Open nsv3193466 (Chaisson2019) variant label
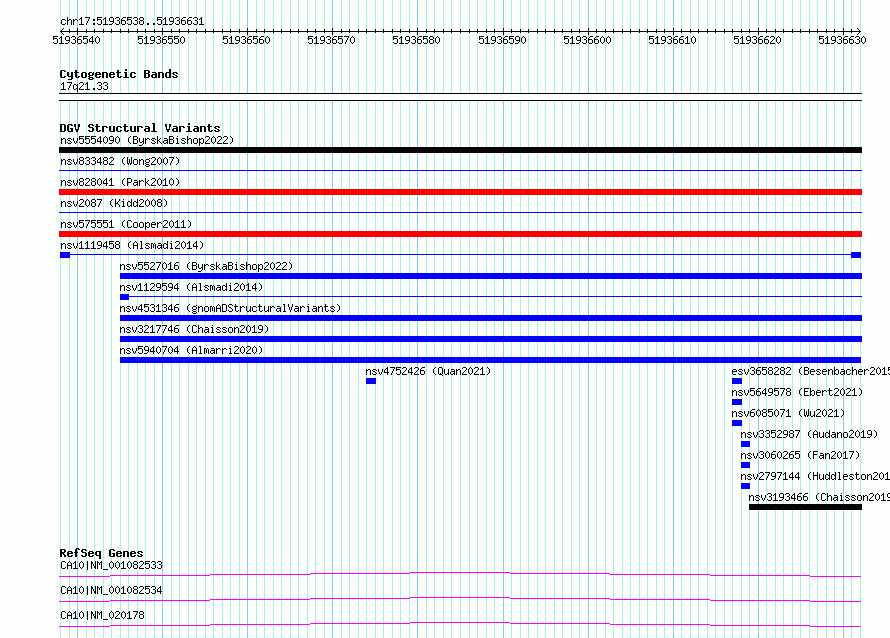The image size is (890, 638). (x=819, y=497)
